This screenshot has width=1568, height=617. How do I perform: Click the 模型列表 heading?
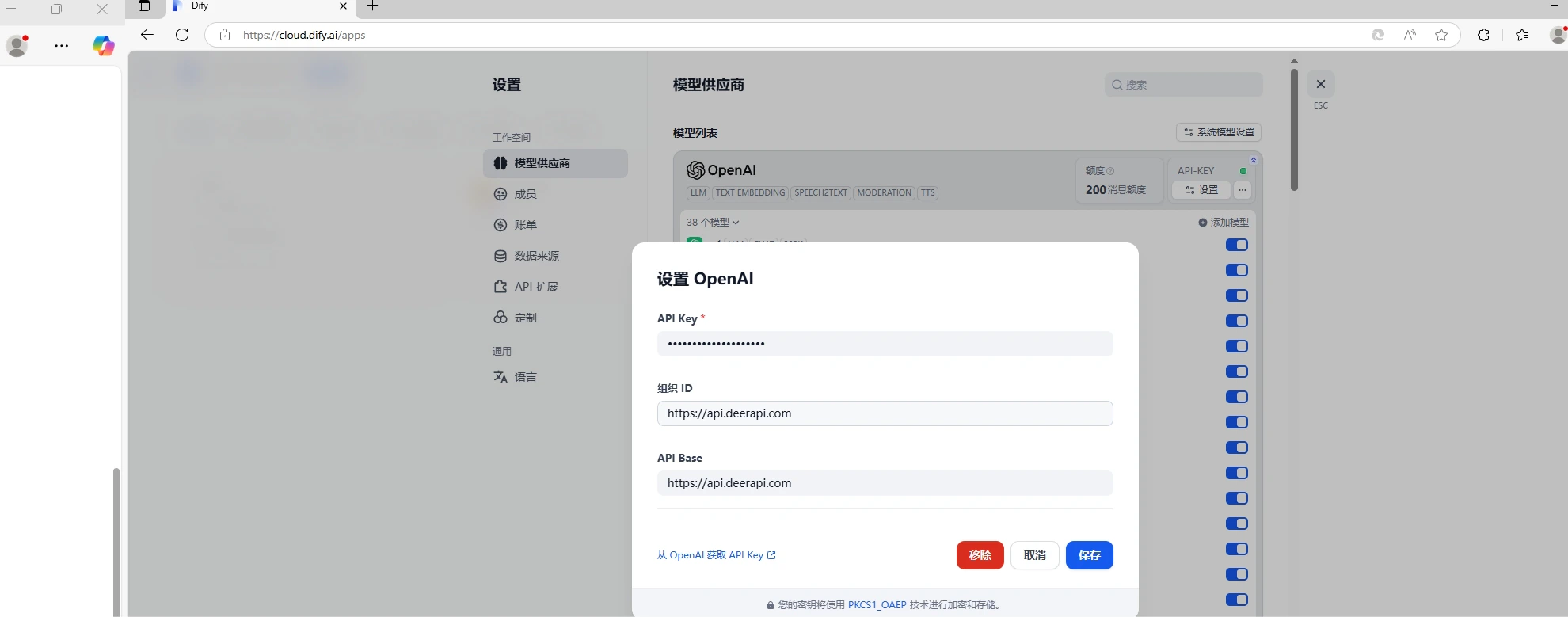tap(695, 133)
